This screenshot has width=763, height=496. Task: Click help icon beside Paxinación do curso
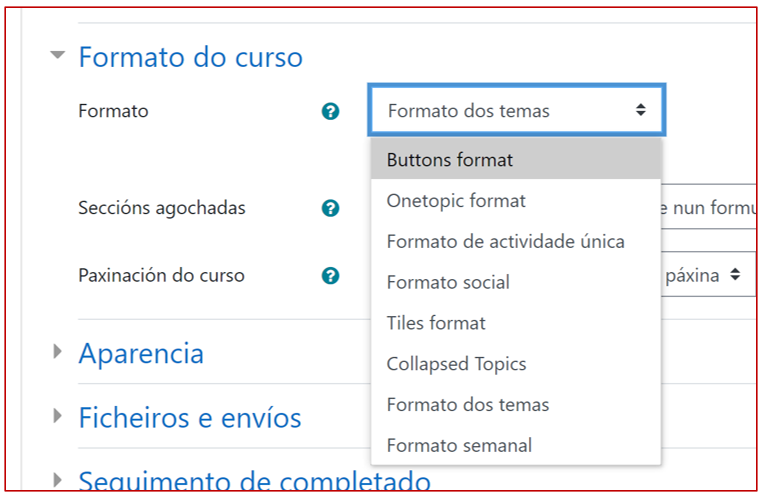pyautogui.click(x=331, y=276)
